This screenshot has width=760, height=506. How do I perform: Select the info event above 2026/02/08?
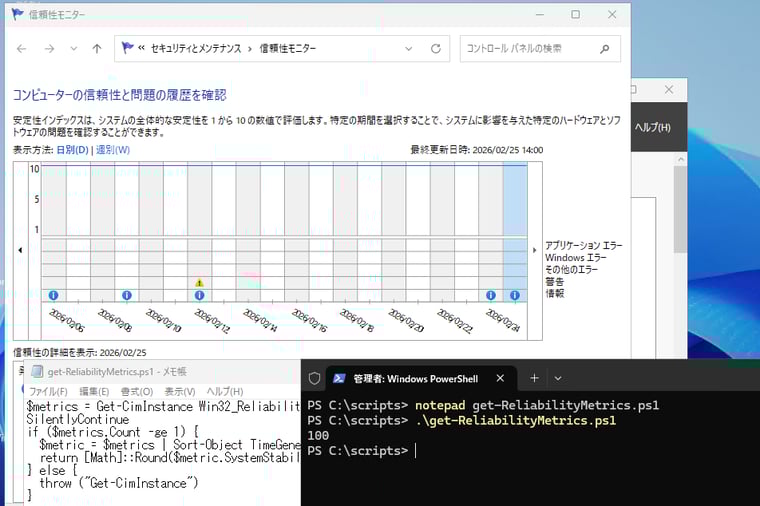(127, 295)
